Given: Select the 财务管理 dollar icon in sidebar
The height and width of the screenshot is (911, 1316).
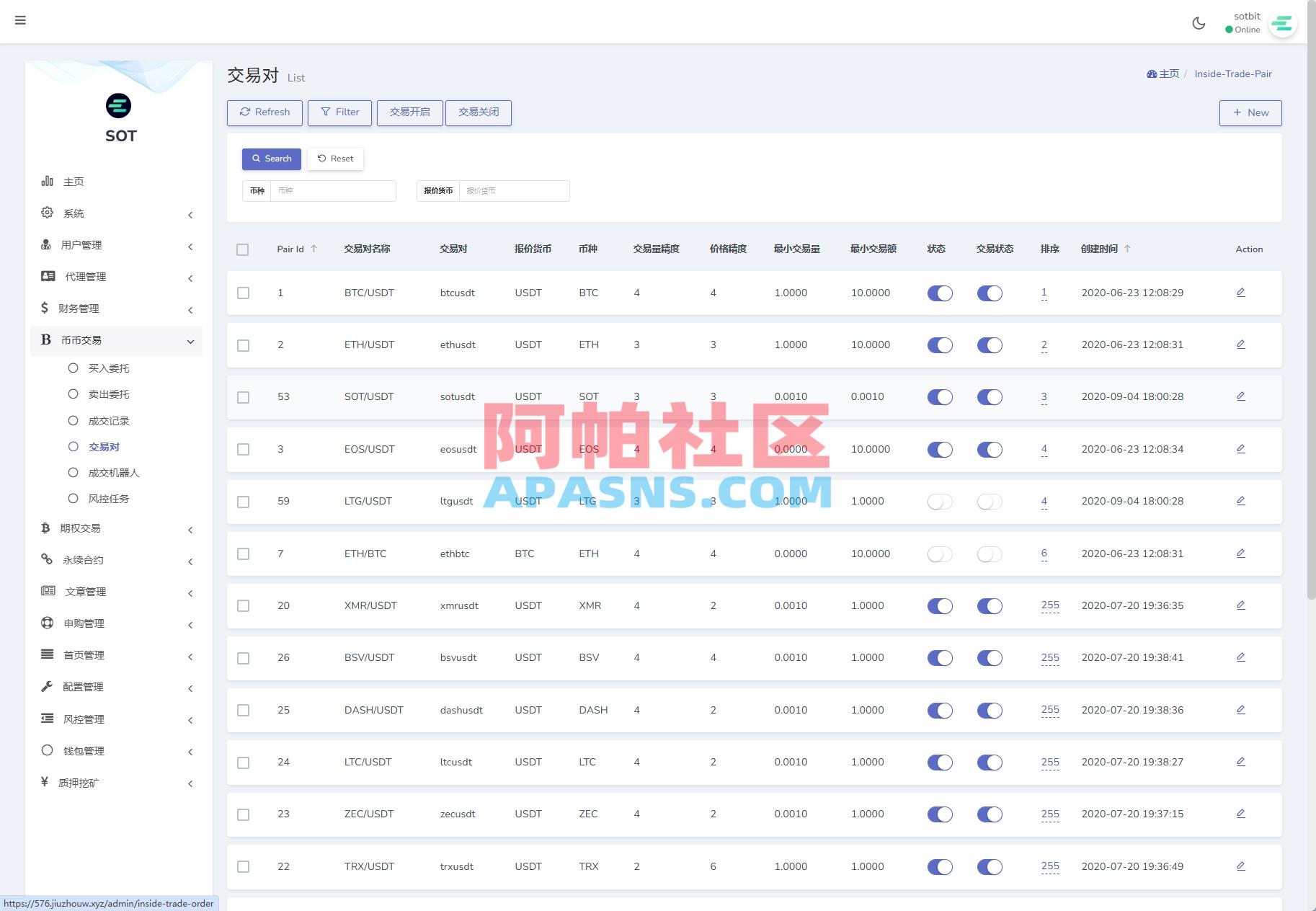Looking at the screenshot, I should pyautogui.click(x=46, y=308).
